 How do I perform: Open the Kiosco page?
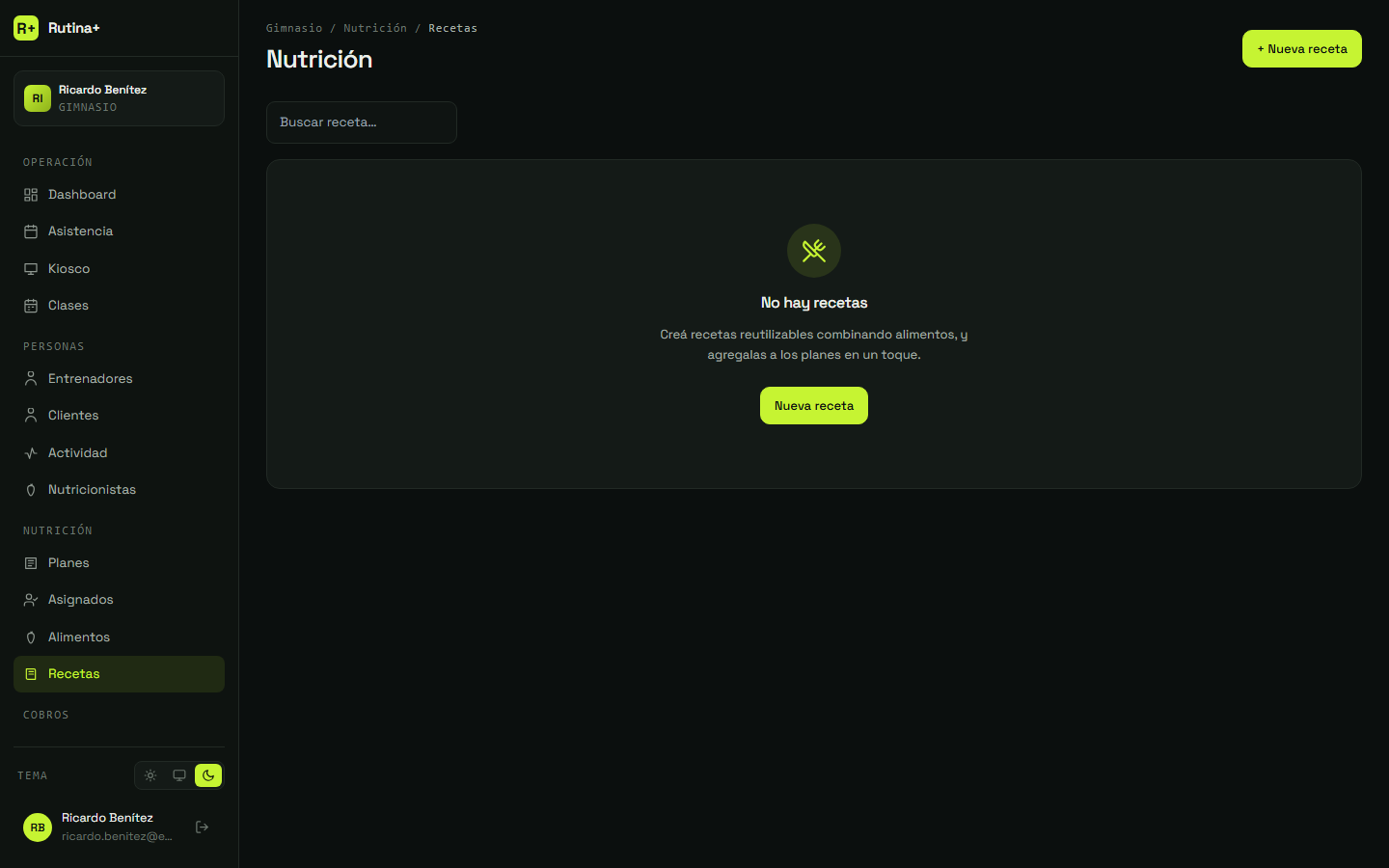(x=119, y=269)
